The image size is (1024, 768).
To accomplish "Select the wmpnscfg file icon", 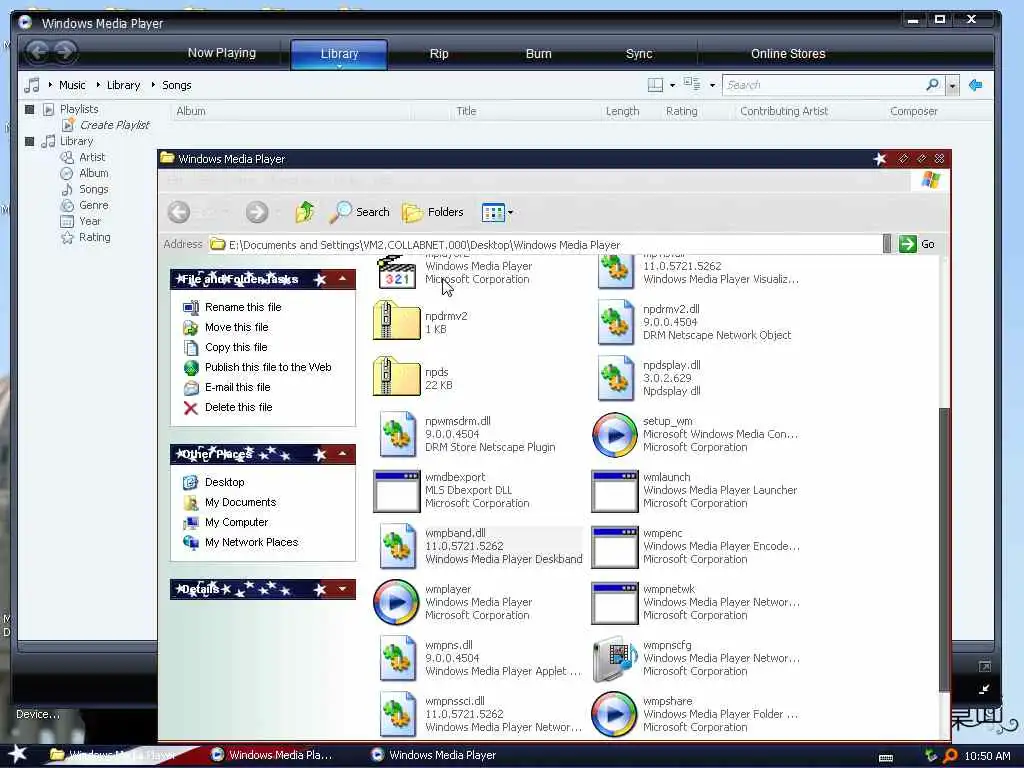I will point(615,658).
